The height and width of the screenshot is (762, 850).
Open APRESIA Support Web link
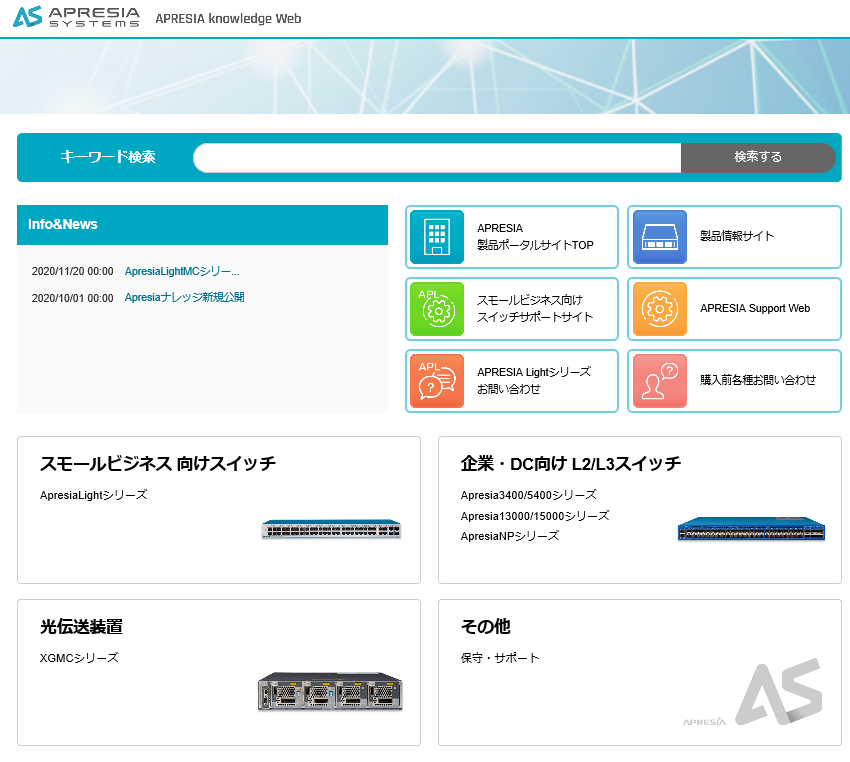tap(755, 308)
